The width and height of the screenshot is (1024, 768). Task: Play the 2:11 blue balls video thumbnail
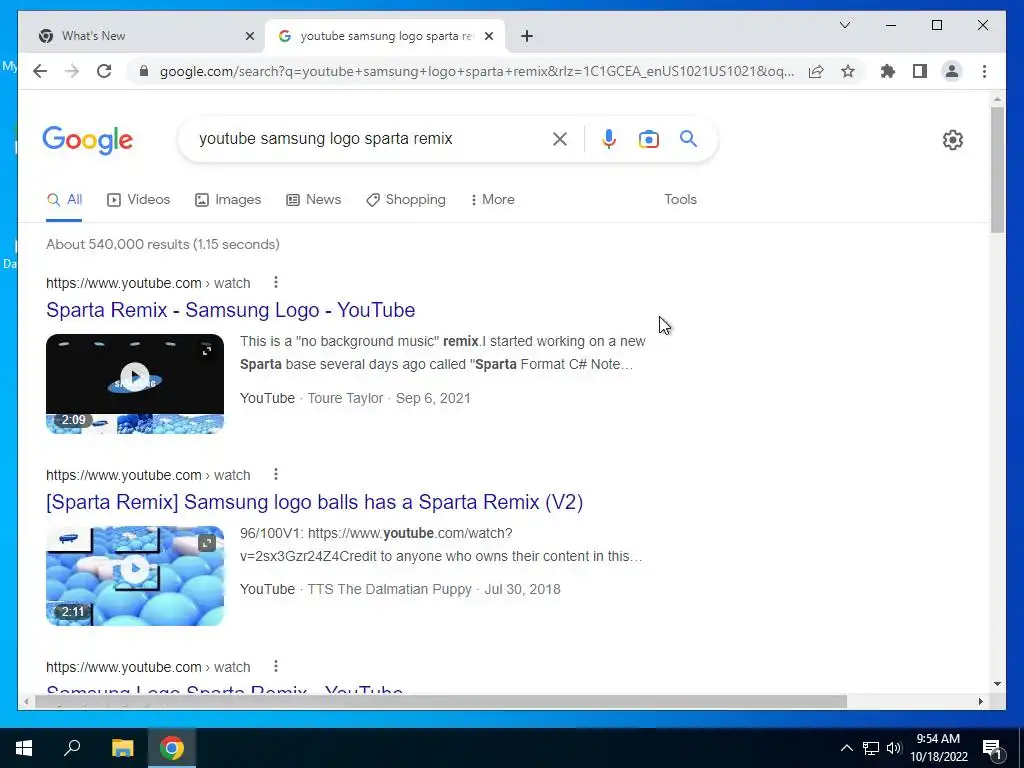coord(135,575)
